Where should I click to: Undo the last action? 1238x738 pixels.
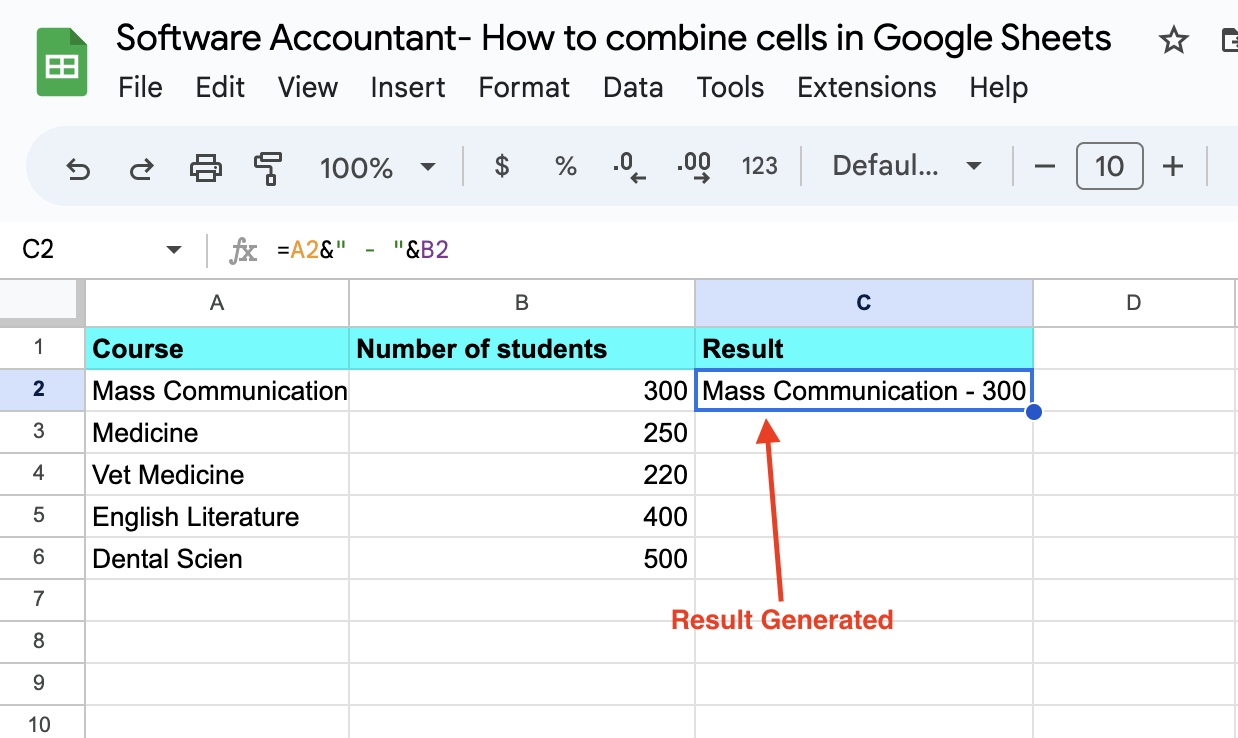78,168
